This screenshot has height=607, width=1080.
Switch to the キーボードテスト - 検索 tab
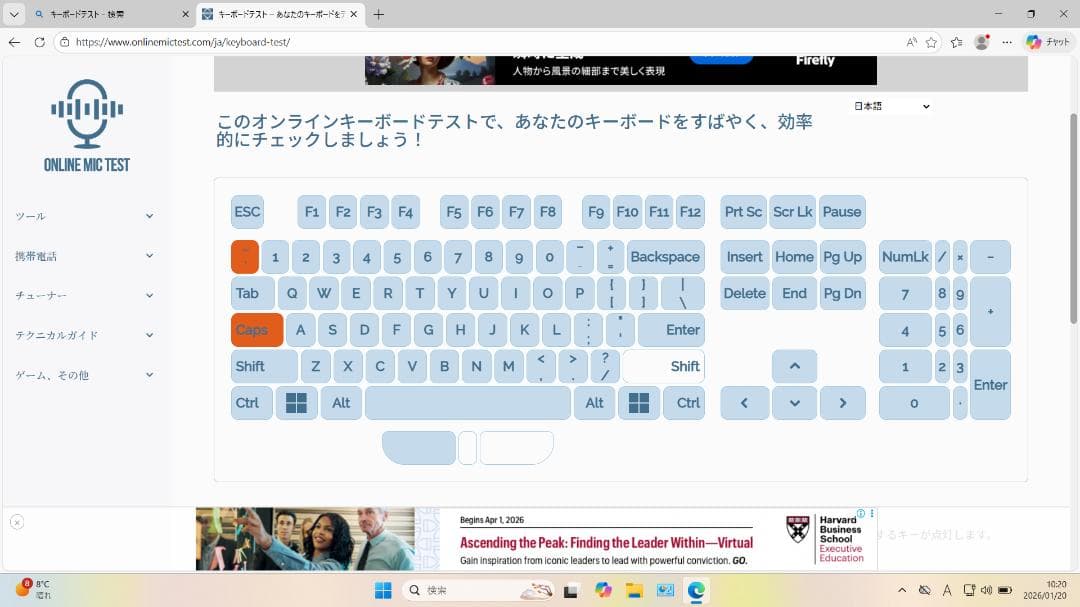coord(105,15)
